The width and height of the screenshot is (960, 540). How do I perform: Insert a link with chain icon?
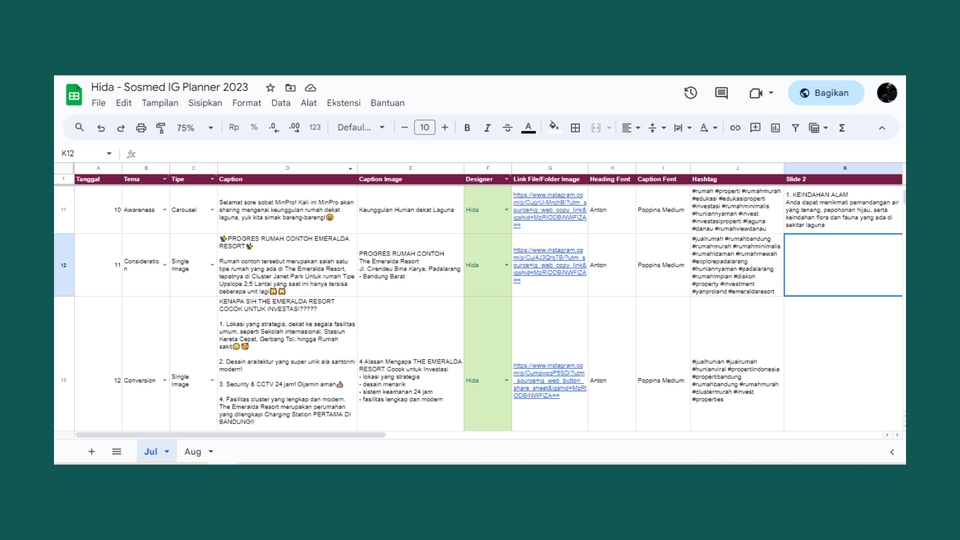735,128
